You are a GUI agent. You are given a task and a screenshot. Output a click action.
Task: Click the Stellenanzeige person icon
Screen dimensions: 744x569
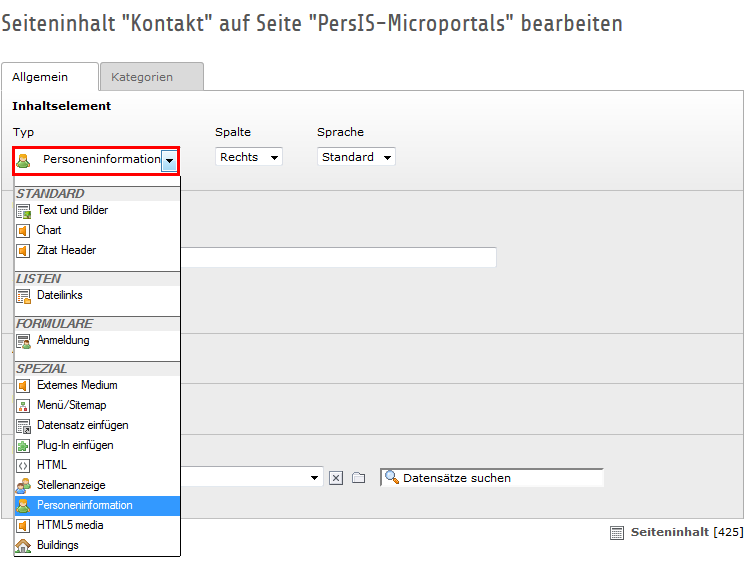tap(23, 486)
